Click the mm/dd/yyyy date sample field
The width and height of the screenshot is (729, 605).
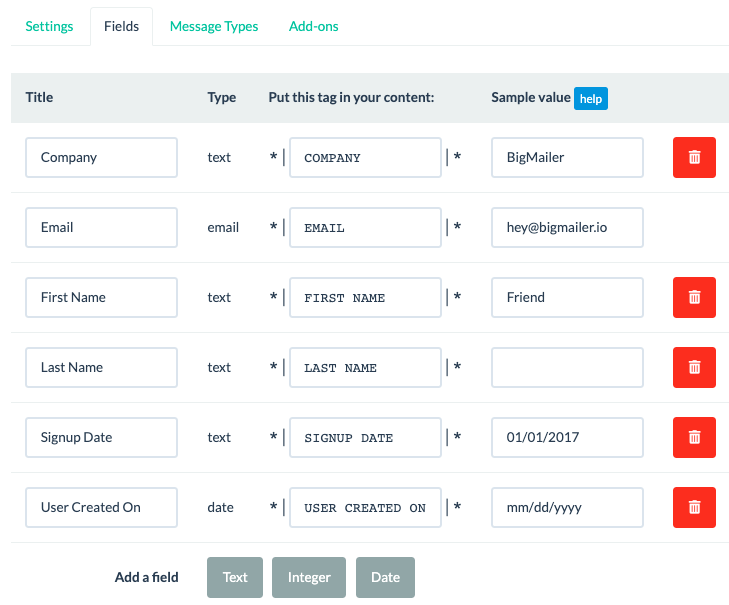567,507
